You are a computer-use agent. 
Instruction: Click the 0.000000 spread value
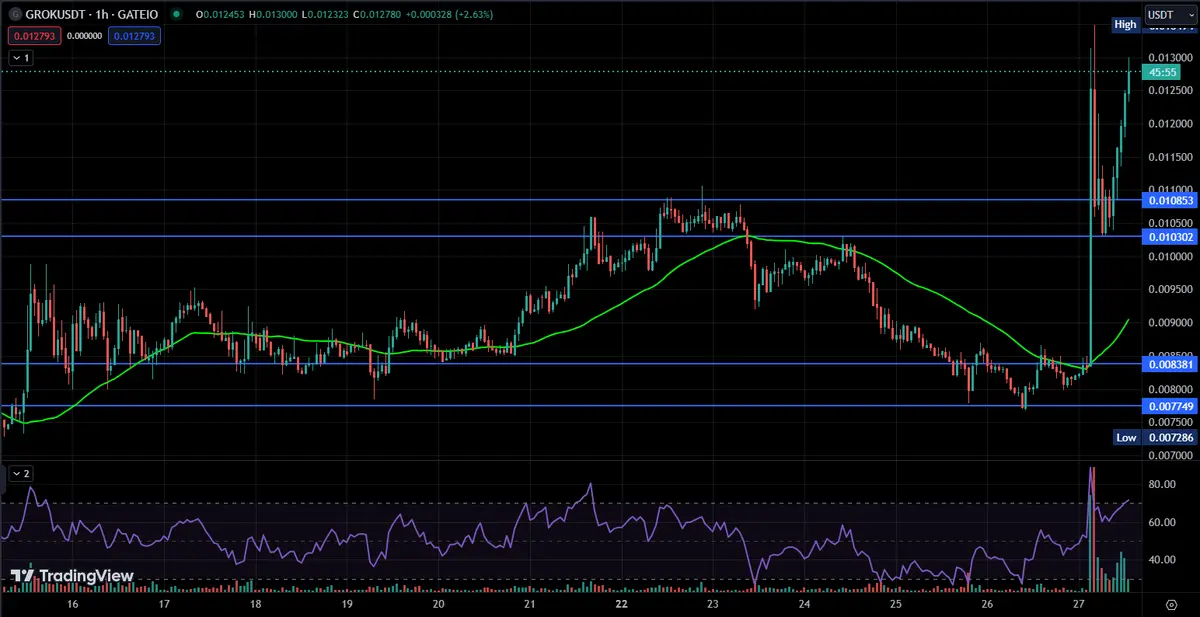point(84,35)
